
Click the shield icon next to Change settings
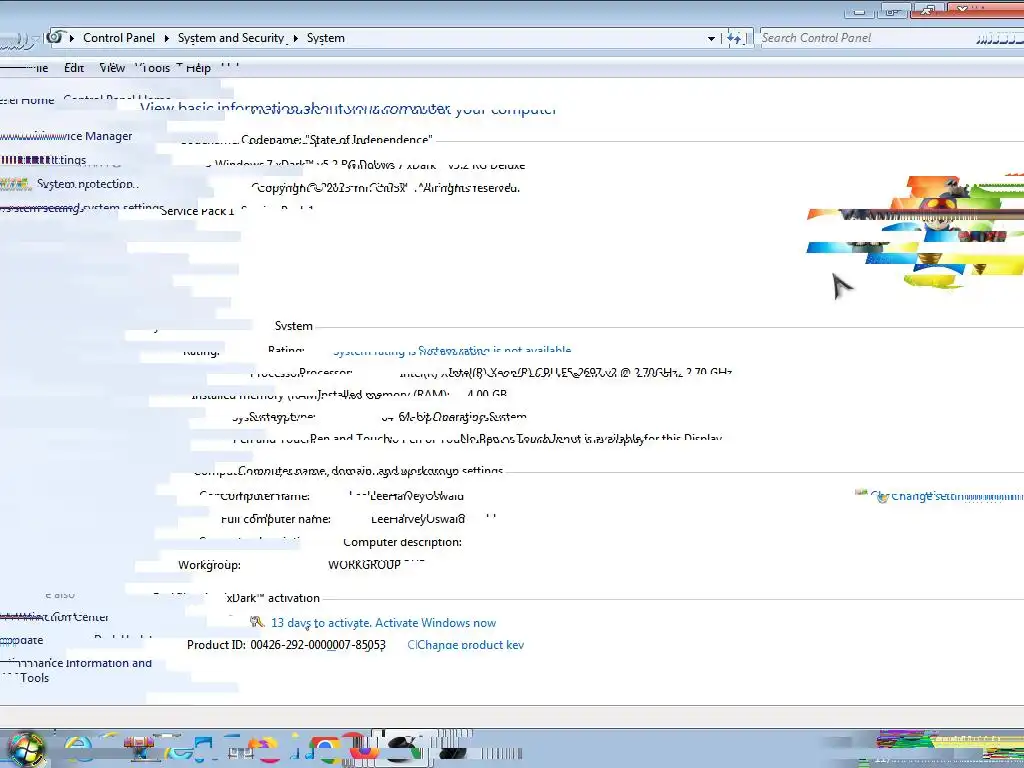tap(882, 497)
